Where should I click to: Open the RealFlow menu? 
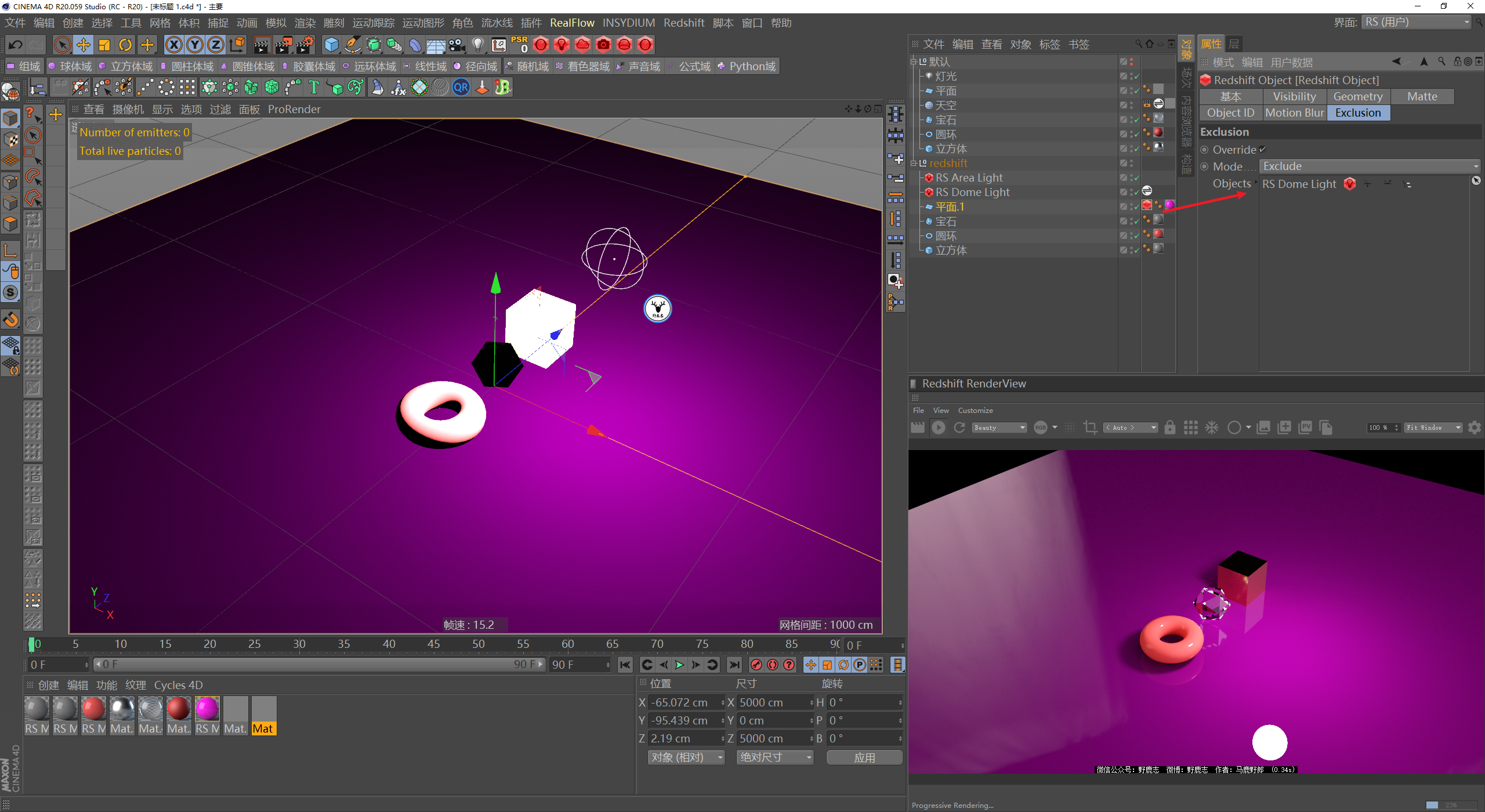point(571,23)
